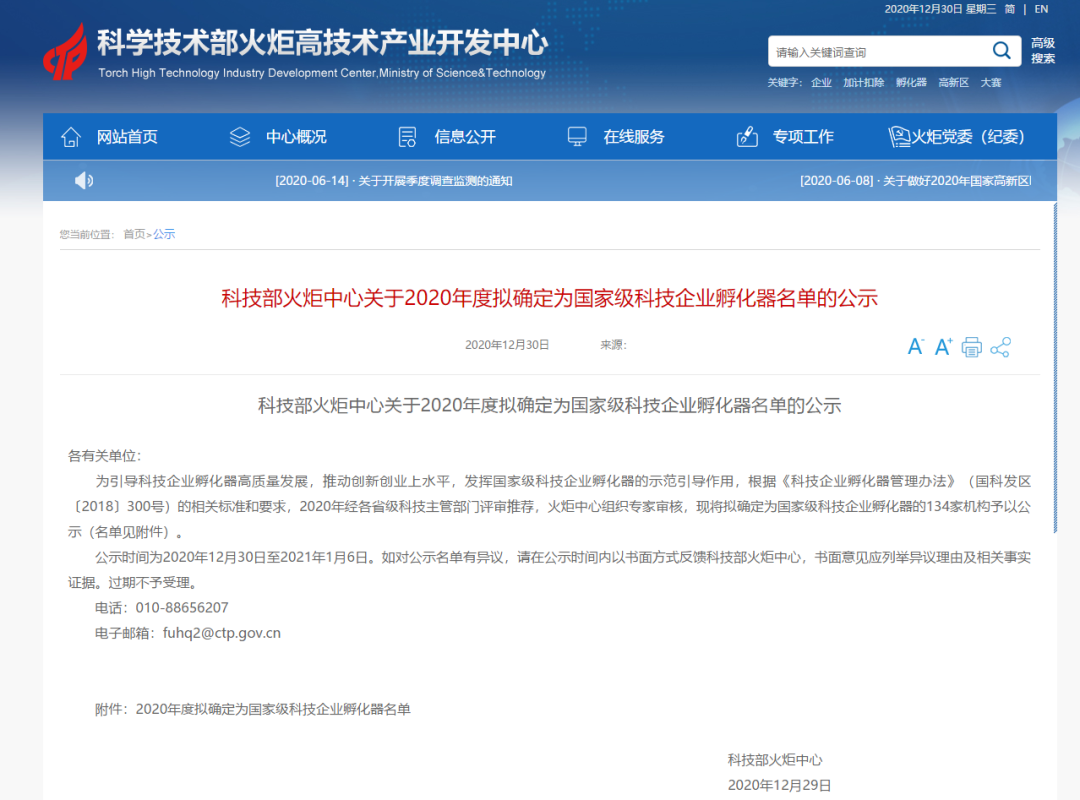Open the 中心概况 menu item
The width and height of the screenshot is (1080, 800).
tap(296, 137)
